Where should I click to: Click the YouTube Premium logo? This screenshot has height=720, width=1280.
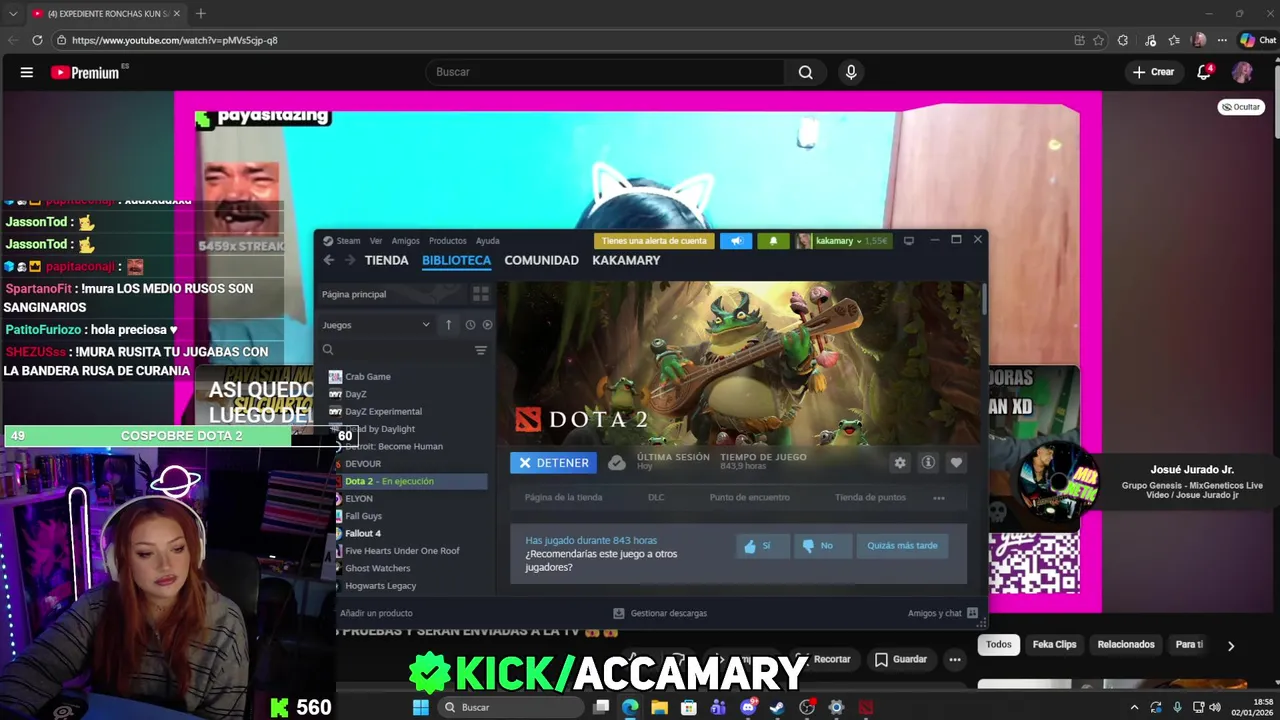pos(86,72)
